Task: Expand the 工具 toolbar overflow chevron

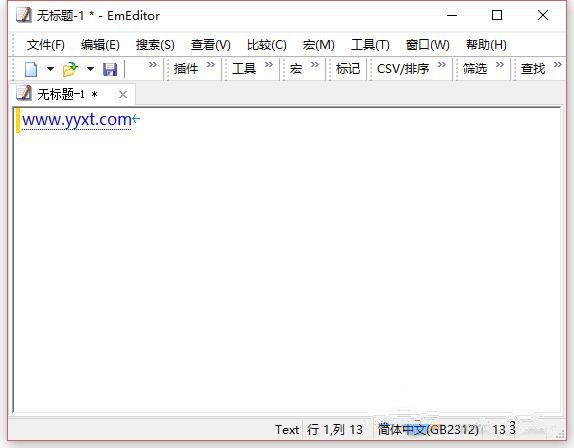Action: [x=269, y=65]
